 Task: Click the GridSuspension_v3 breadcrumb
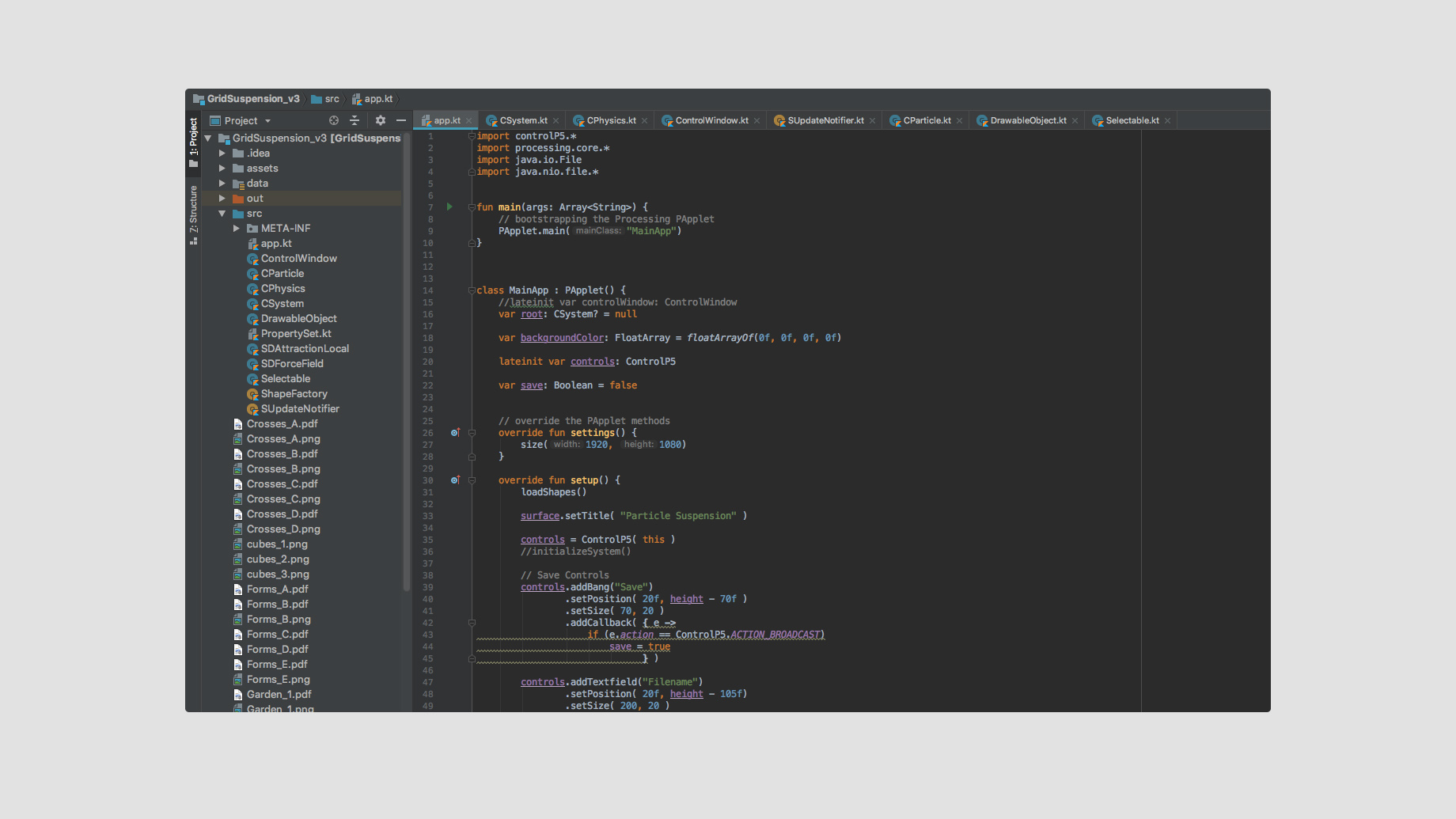point(252,99)
